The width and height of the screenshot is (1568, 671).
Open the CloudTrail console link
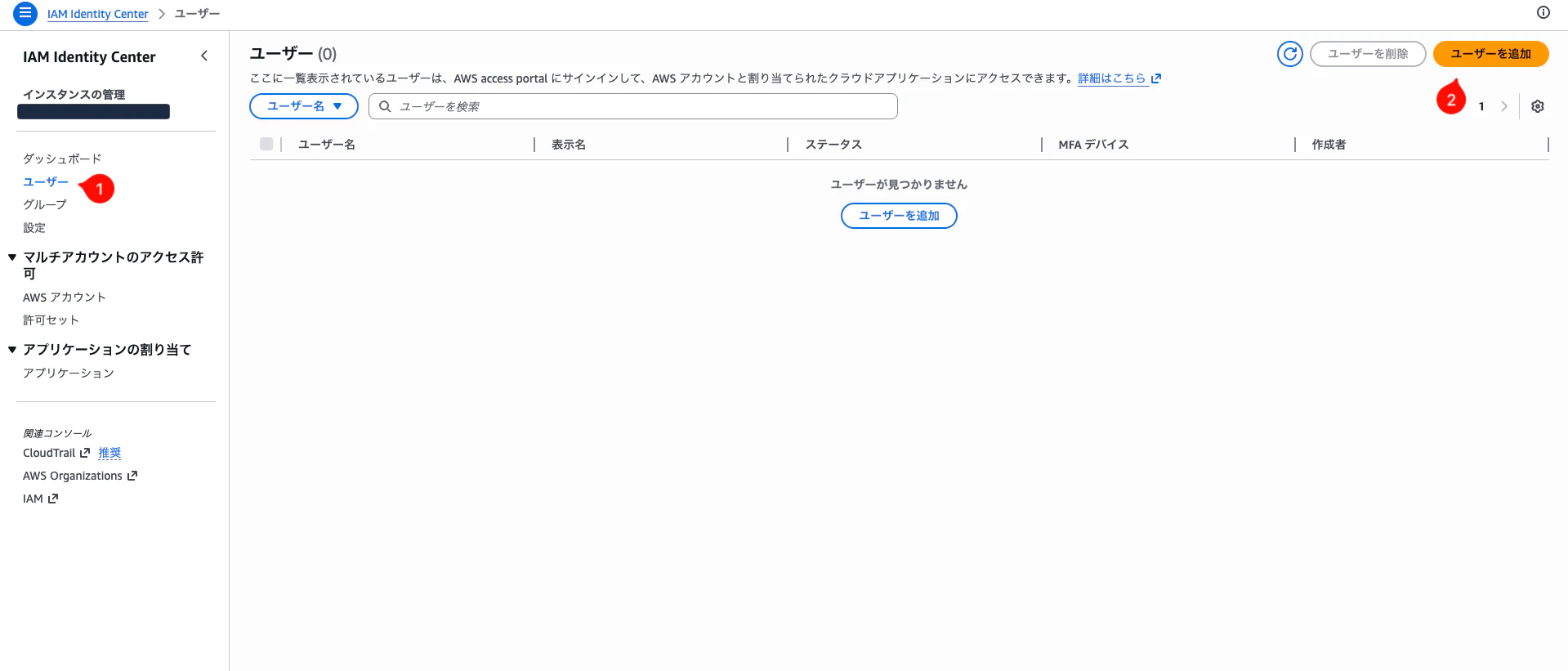(49, 453)
